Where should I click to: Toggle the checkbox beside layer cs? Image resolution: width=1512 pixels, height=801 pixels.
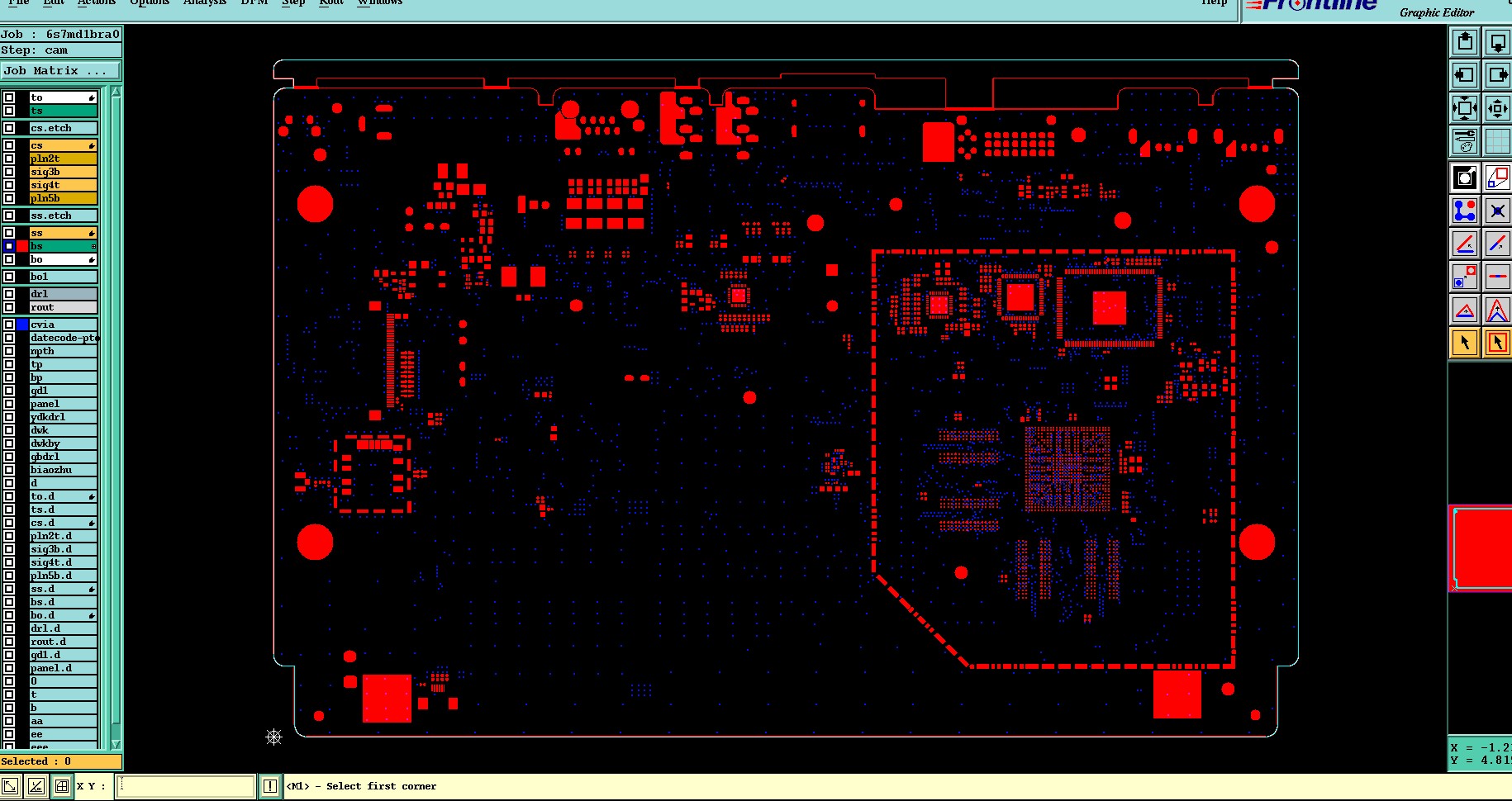coord(9,145)
